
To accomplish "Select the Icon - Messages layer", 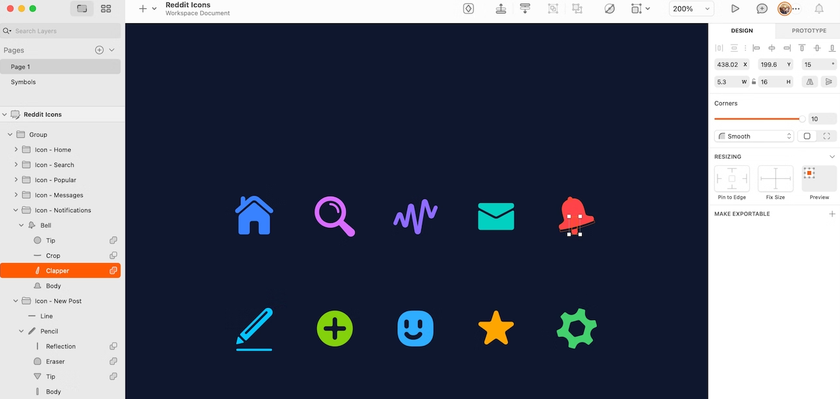I will click(59, 195).
